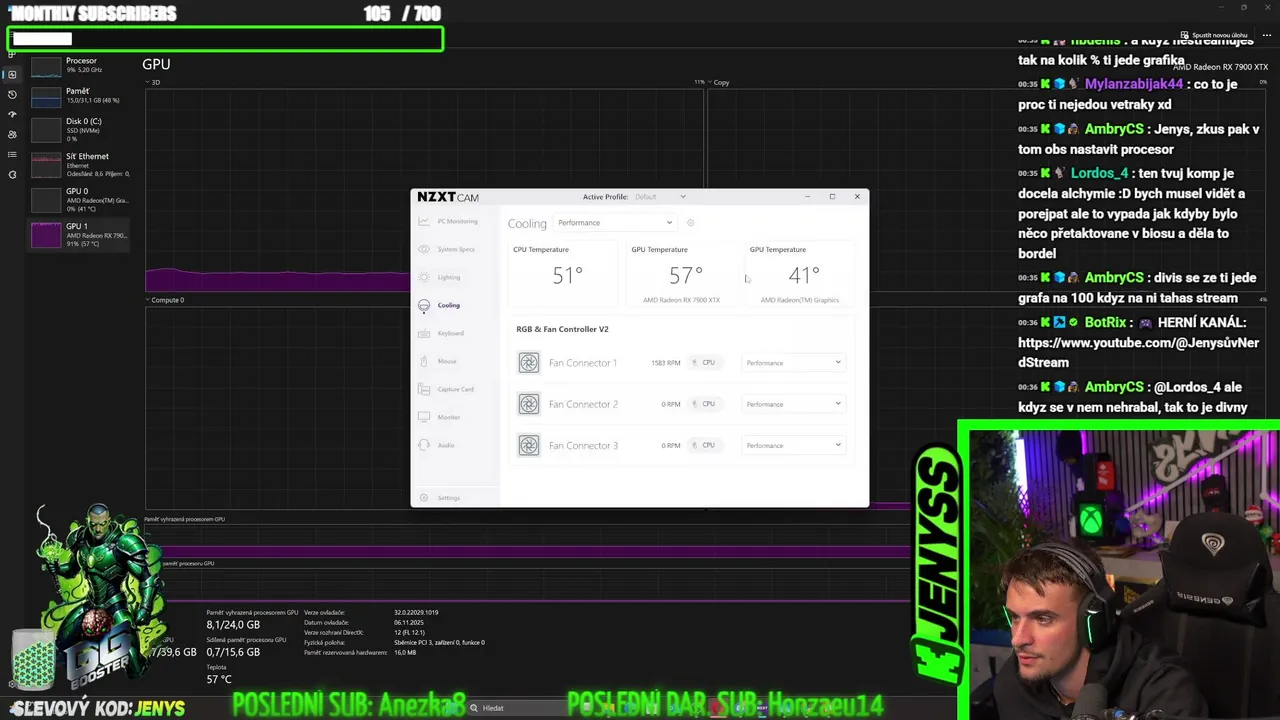
Task: Click CPU source chip for Fan Connector 3
Action: coord(704,445)
